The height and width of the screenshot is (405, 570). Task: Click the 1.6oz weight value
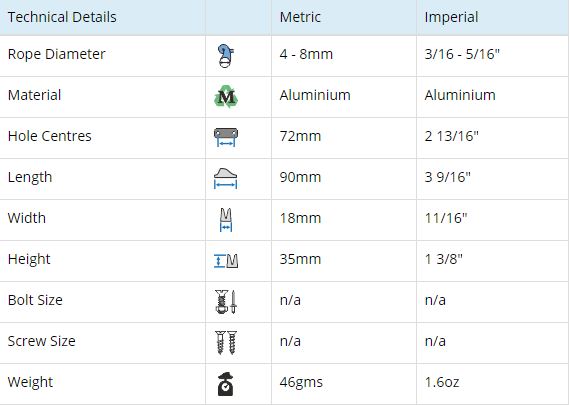pyautogui.click(x=442, y=382)
